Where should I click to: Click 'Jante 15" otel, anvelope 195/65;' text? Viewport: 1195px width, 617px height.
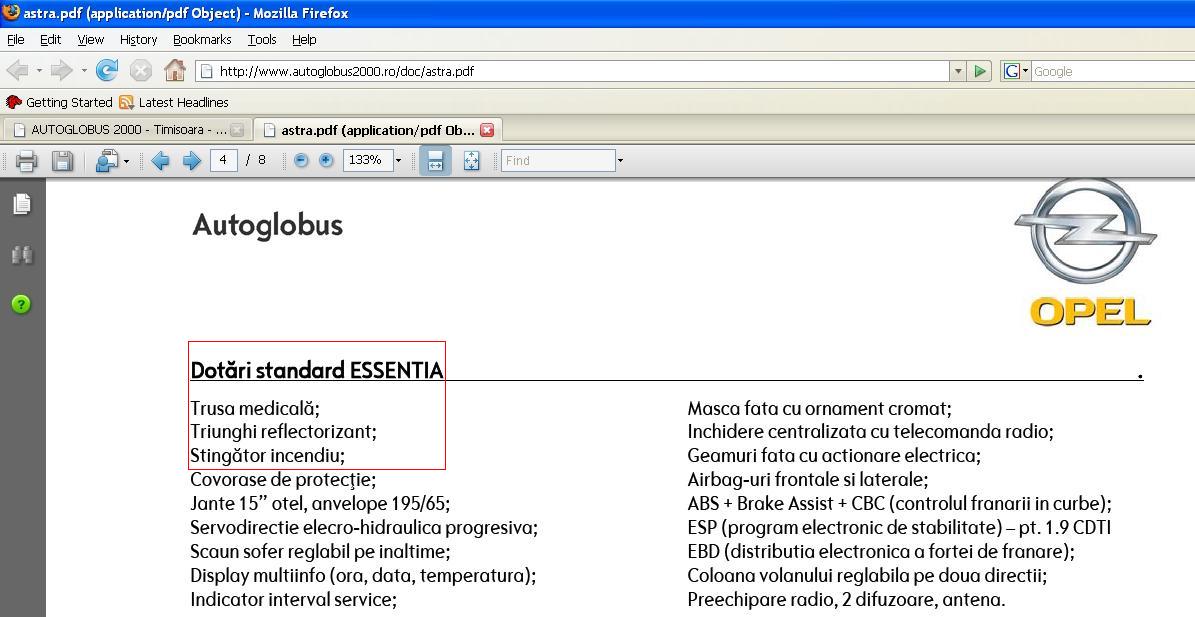pyautogui.click(x=320, y=504)
